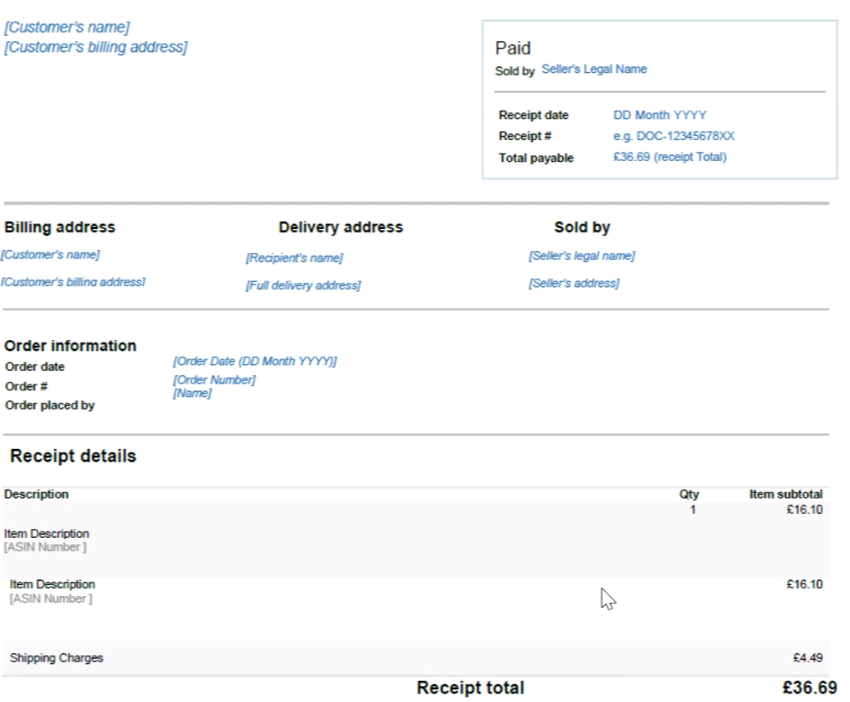Select the Qty column header
This screenshot has width=850, height=702.
(x=689, y=494)
